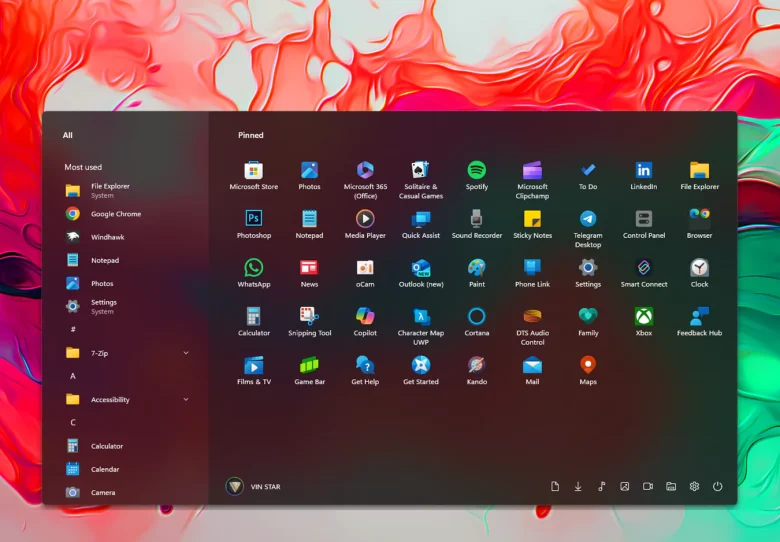Open the Family app
This screenshot has width=780, height=542.
588,322
